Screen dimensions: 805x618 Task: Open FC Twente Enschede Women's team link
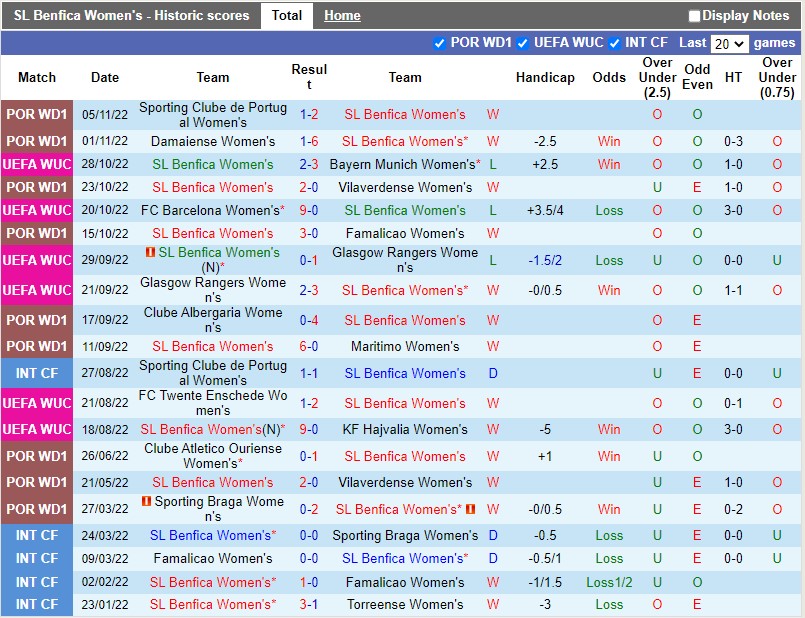point(213,403)
